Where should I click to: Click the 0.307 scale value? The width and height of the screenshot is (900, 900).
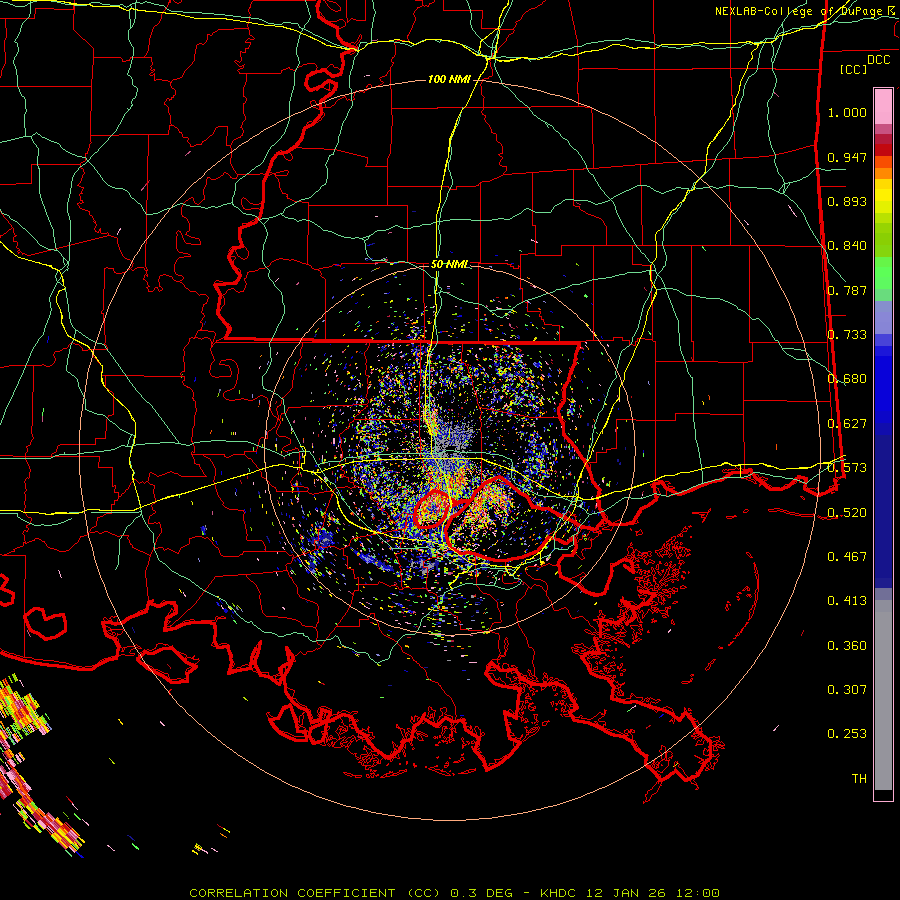pyautogui.click(x=847, y=690)
